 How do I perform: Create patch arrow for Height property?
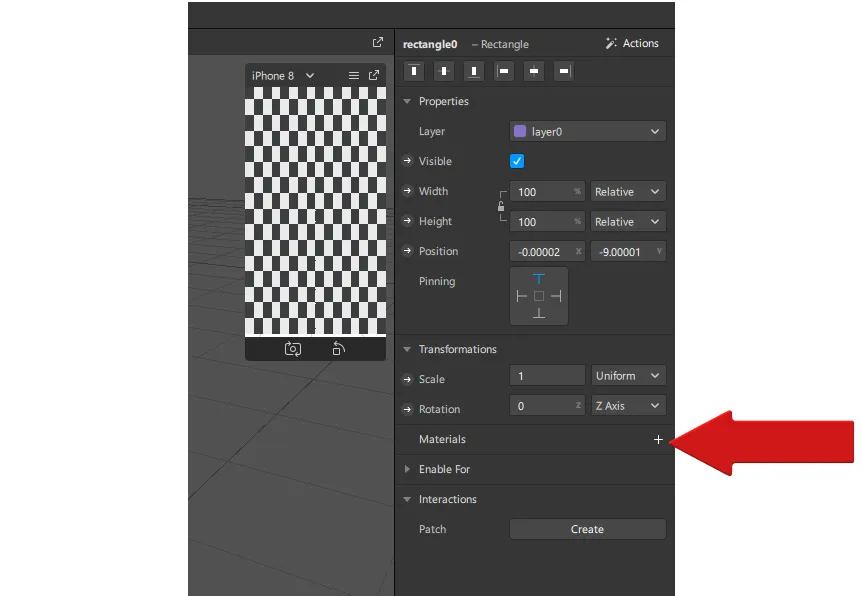[x=407, y=221]
